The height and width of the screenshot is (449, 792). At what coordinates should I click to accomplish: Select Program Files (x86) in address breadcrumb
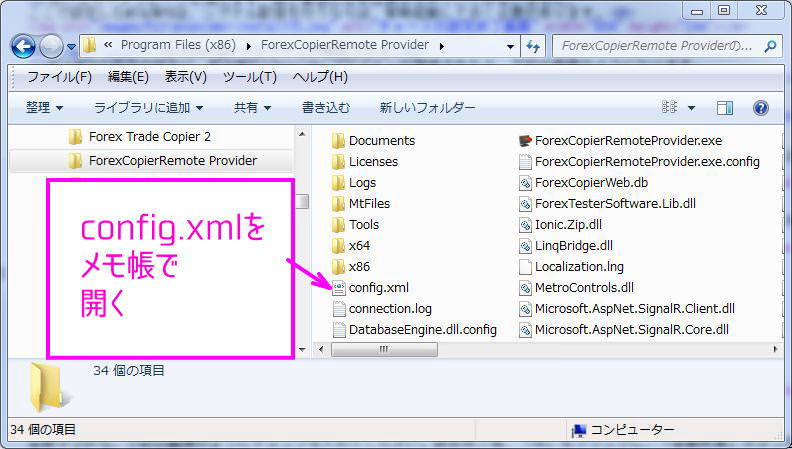[x=178, y=45]
